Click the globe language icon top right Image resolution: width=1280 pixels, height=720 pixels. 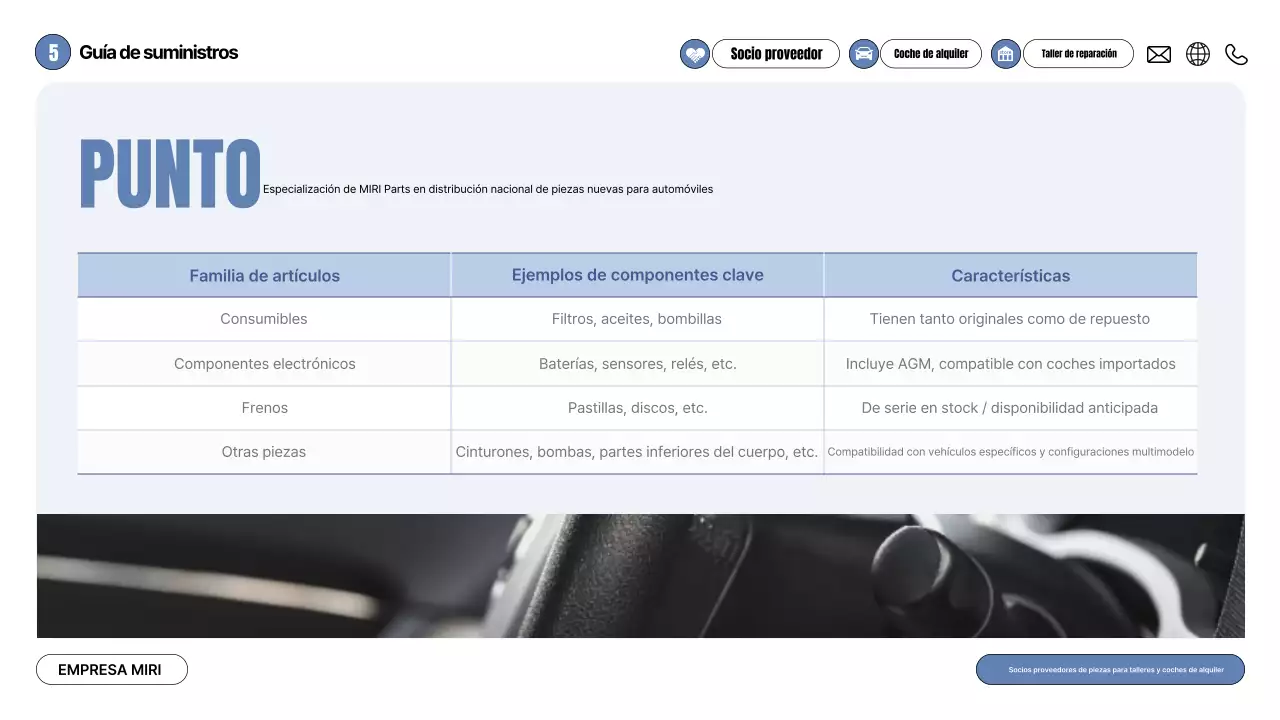coord(1198,54)
